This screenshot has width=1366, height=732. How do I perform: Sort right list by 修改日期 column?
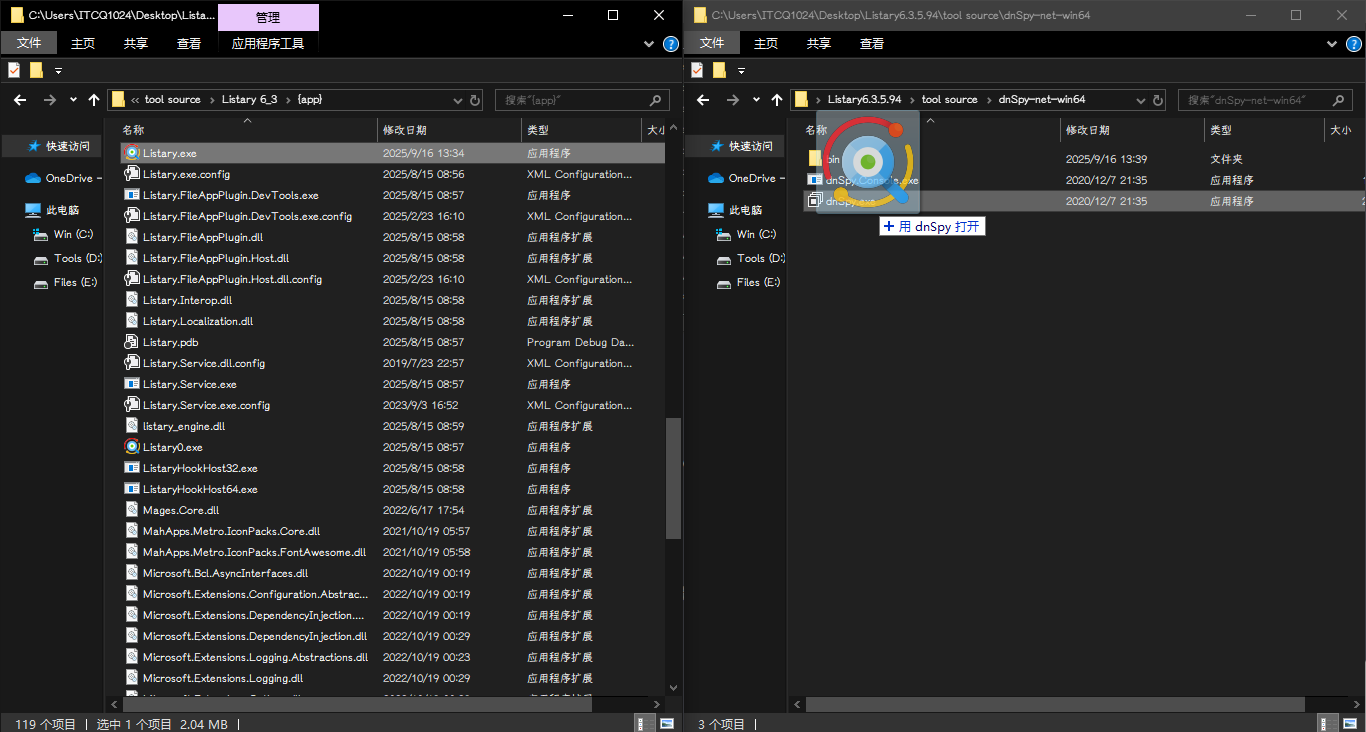[1132, 130]
